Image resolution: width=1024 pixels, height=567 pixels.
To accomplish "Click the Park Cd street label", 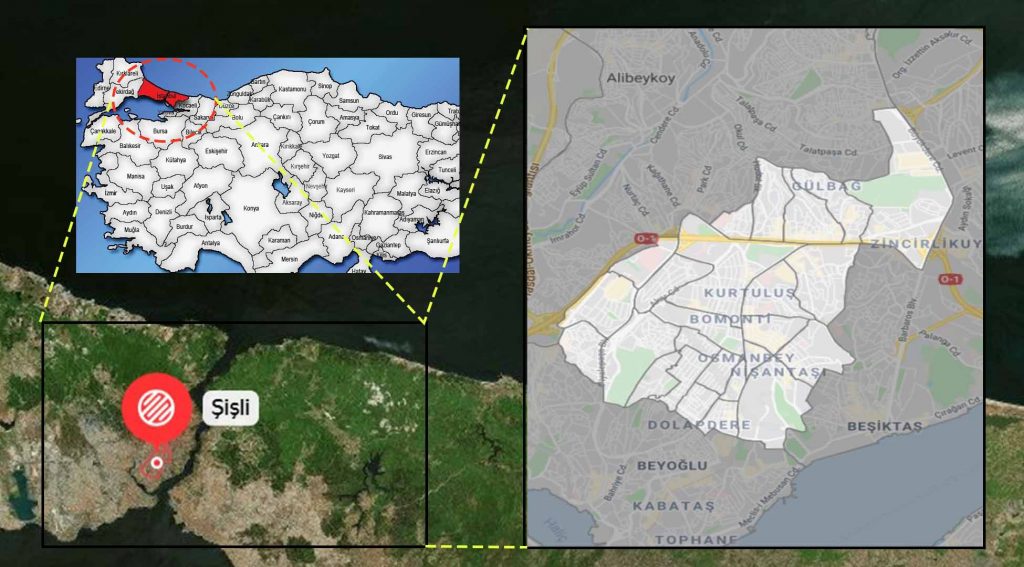I will [703, 181].
